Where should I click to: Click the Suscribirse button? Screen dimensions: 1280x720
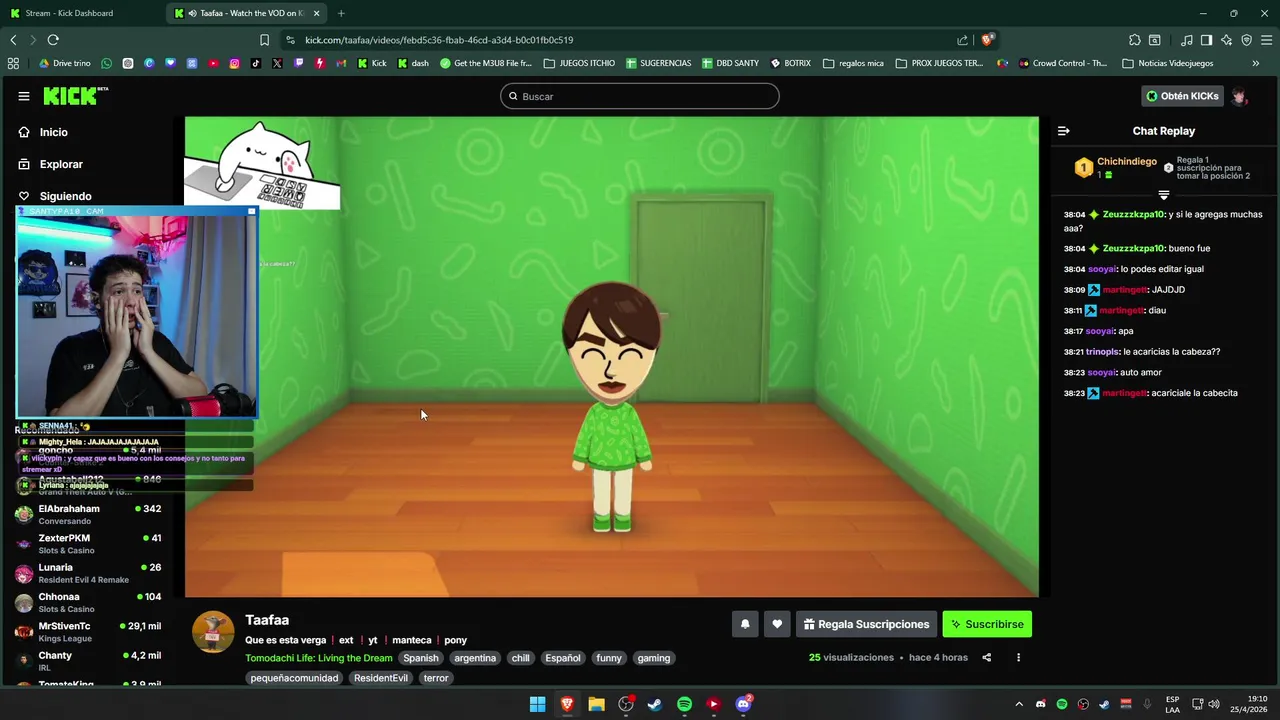tap(986, 624)
